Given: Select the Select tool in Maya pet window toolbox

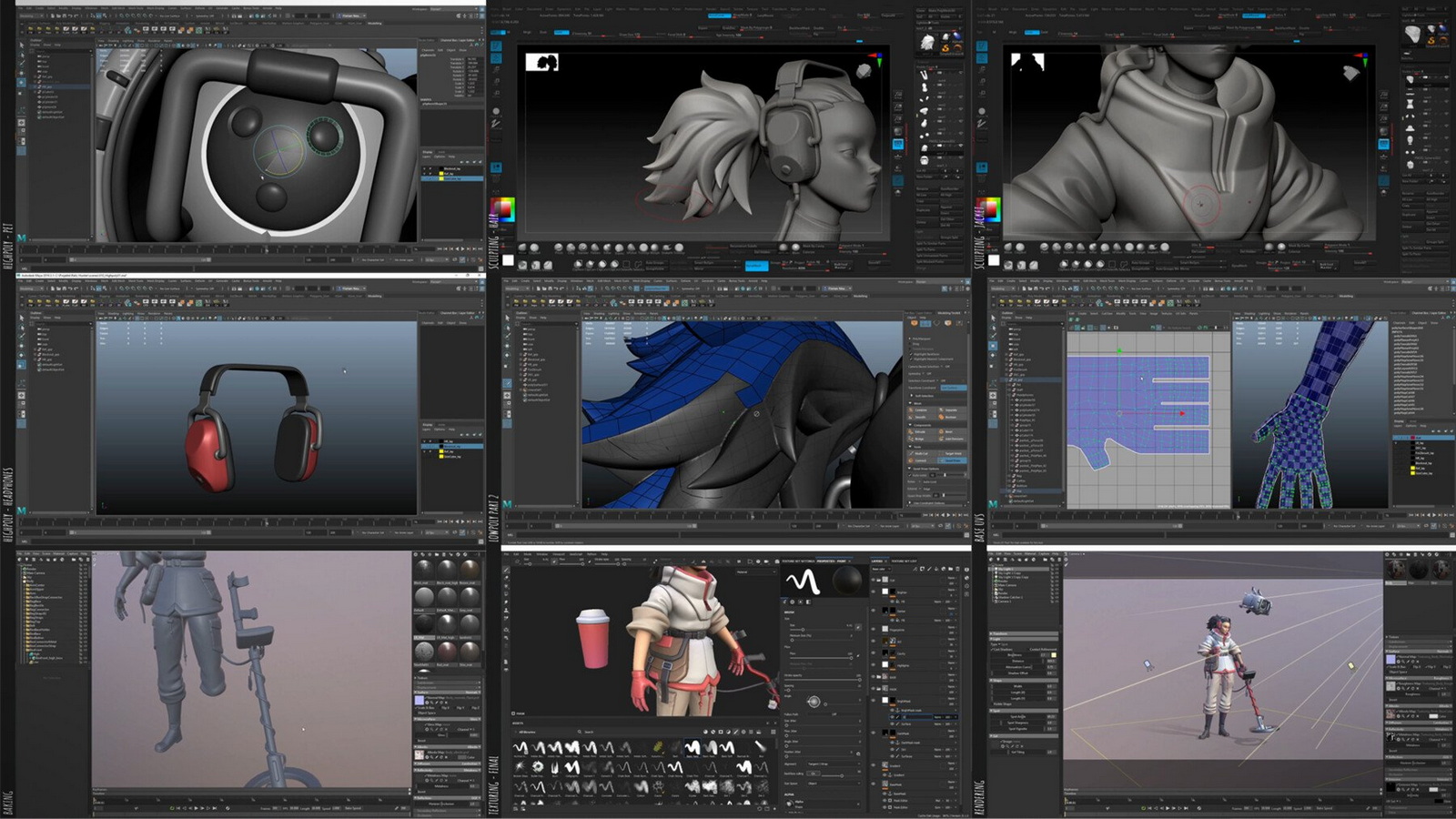Looking at the screenshot, I should pyautogui.click(x=22, y=45).
